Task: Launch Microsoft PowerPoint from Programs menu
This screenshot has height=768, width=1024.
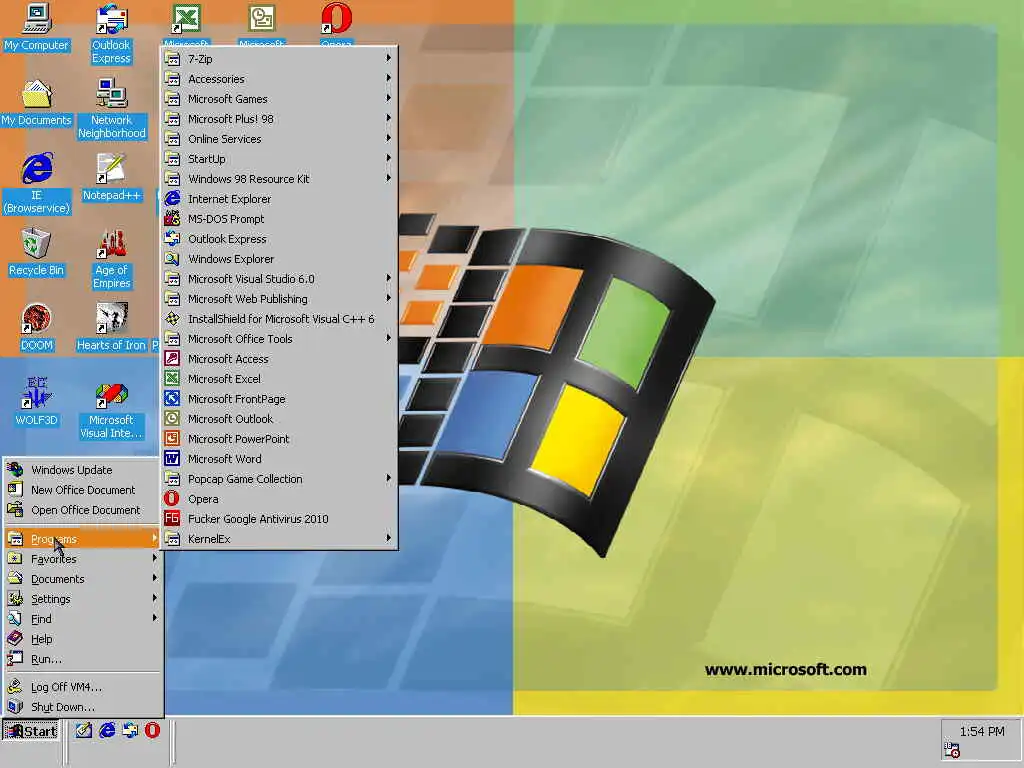Action: (280, 439)
